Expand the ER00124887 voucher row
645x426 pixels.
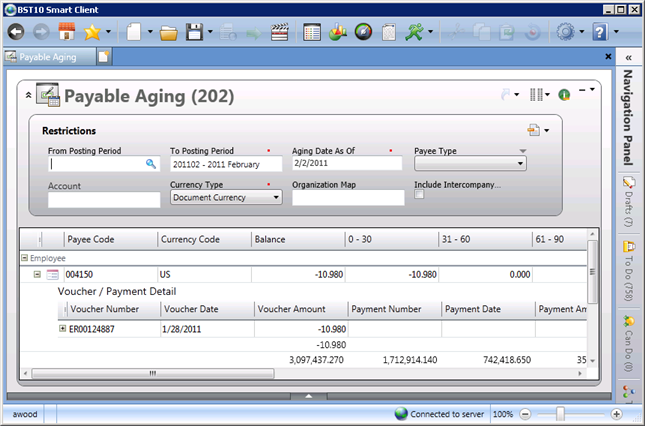click(x=63, y=329)
